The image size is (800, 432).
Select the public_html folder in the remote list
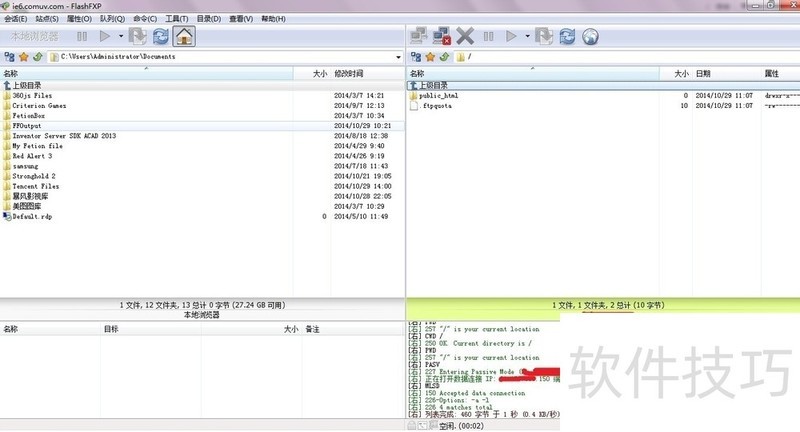[439, 96]
